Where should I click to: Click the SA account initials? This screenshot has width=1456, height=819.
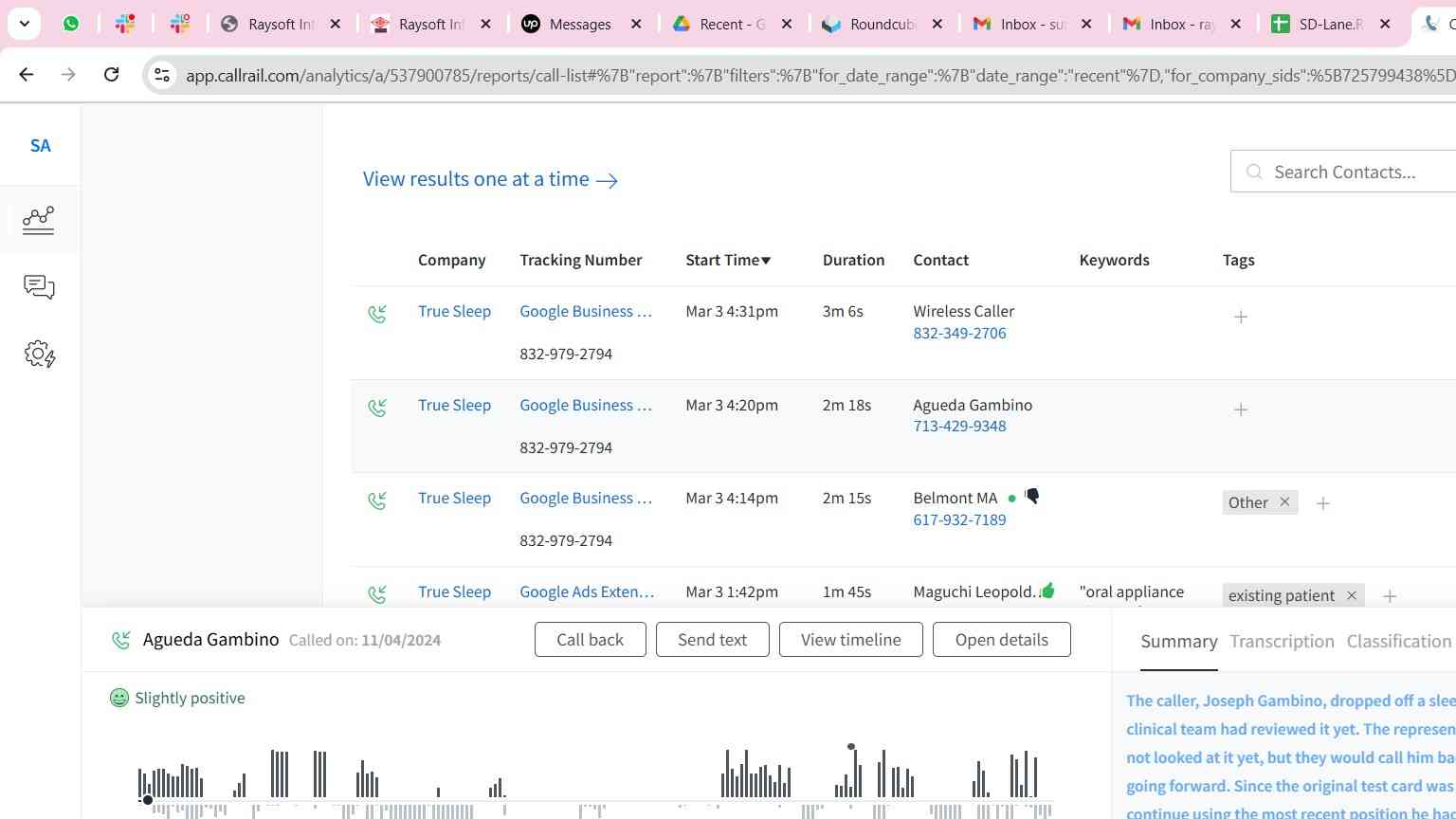pyautogui.click(x=40, y=146)
